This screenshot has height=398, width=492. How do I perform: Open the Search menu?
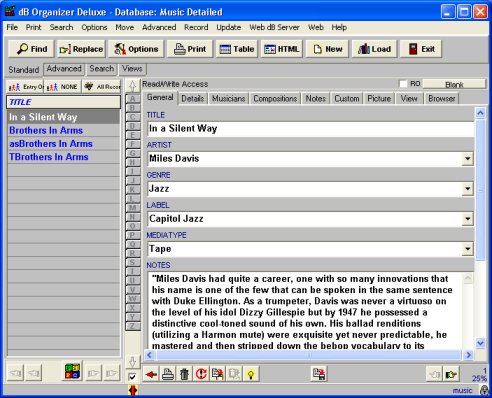click(x=61, y=27)
